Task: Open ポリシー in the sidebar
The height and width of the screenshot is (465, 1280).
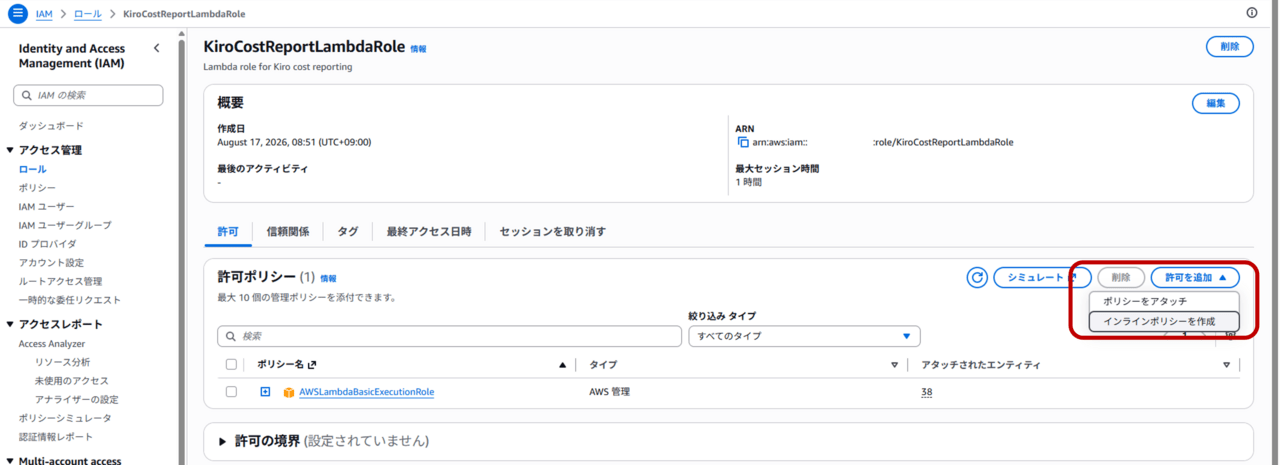Action: coord(37,188)
